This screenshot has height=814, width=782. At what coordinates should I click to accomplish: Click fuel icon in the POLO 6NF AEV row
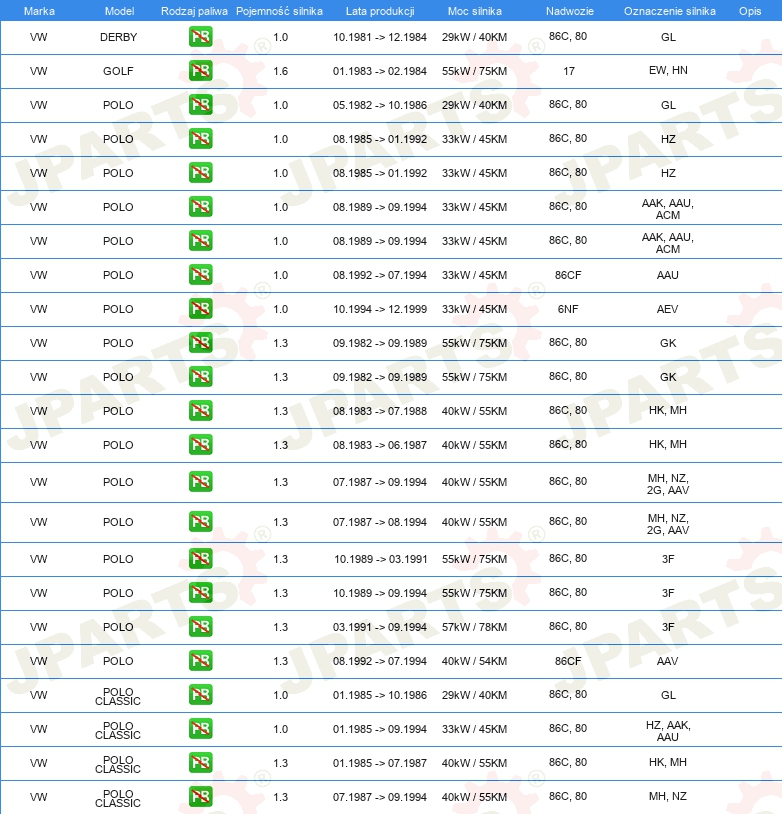(x=200, y=309)
